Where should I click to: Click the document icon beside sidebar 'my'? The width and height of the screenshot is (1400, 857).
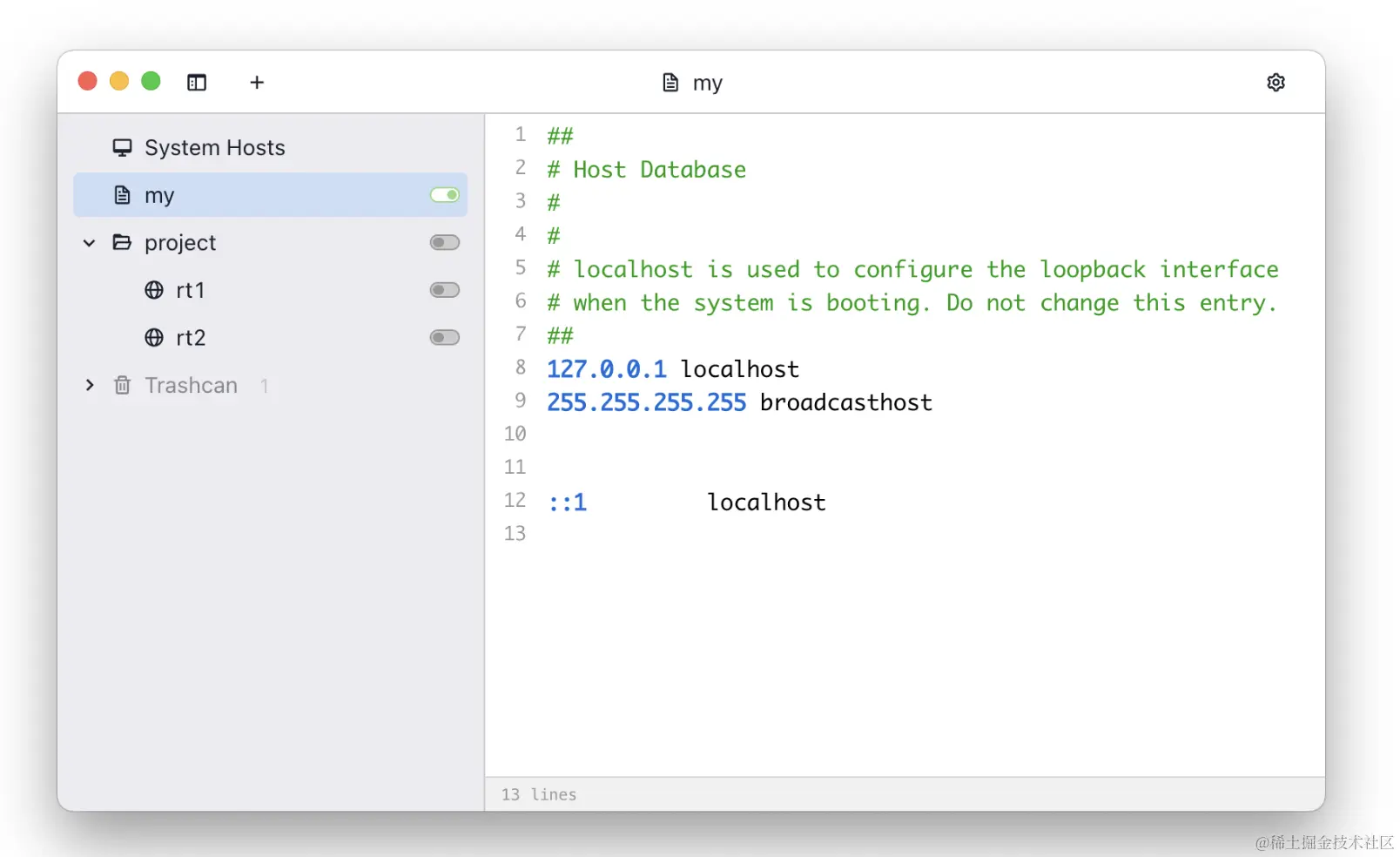[x=123, y=195]
